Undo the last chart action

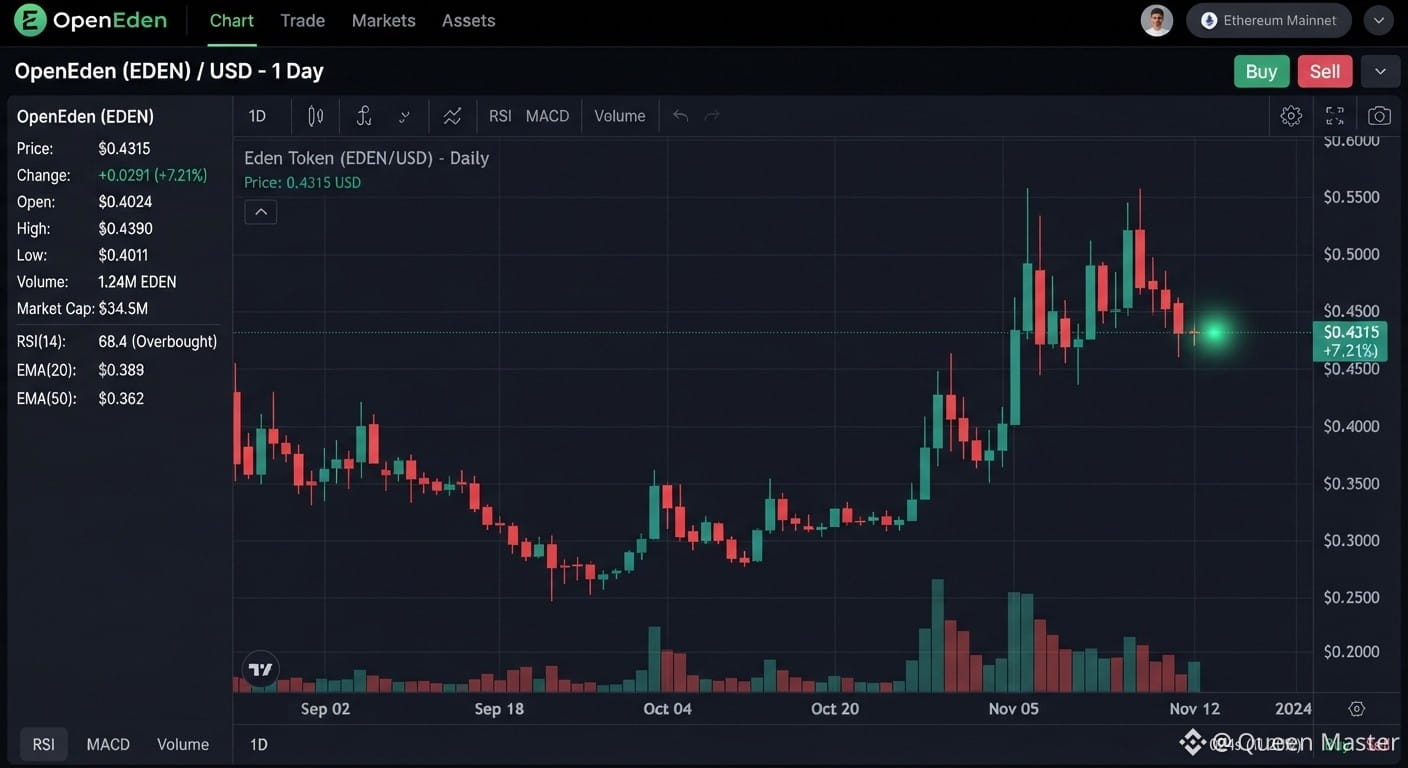(x=680, y=116)
